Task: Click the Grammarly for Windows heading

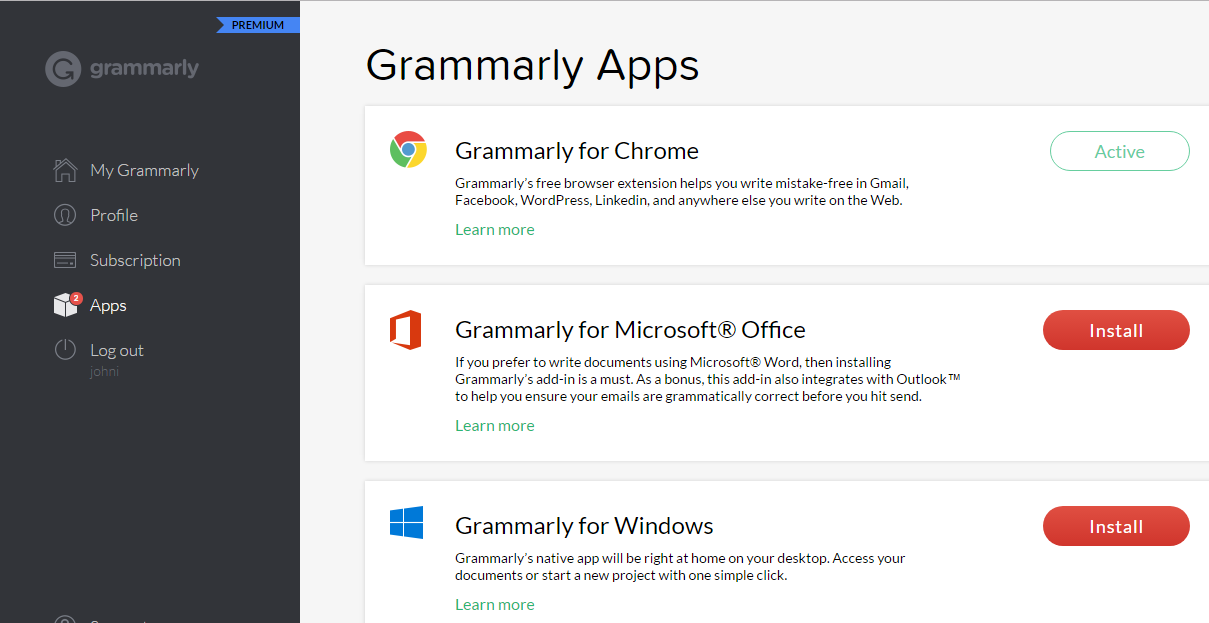Action: [x=584, y=526]
